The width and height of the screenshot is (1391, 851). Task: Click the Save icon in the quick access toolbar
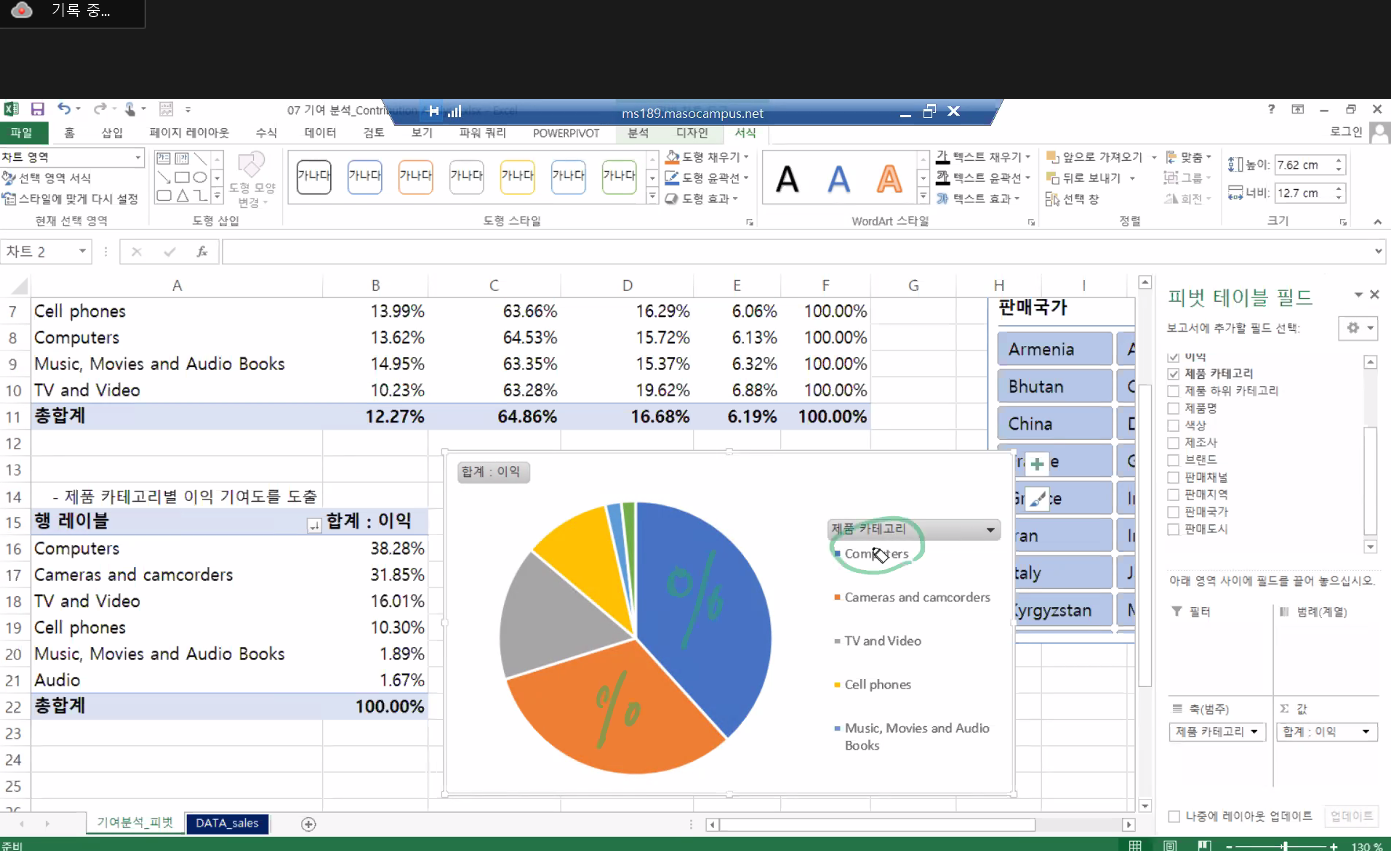37,109
